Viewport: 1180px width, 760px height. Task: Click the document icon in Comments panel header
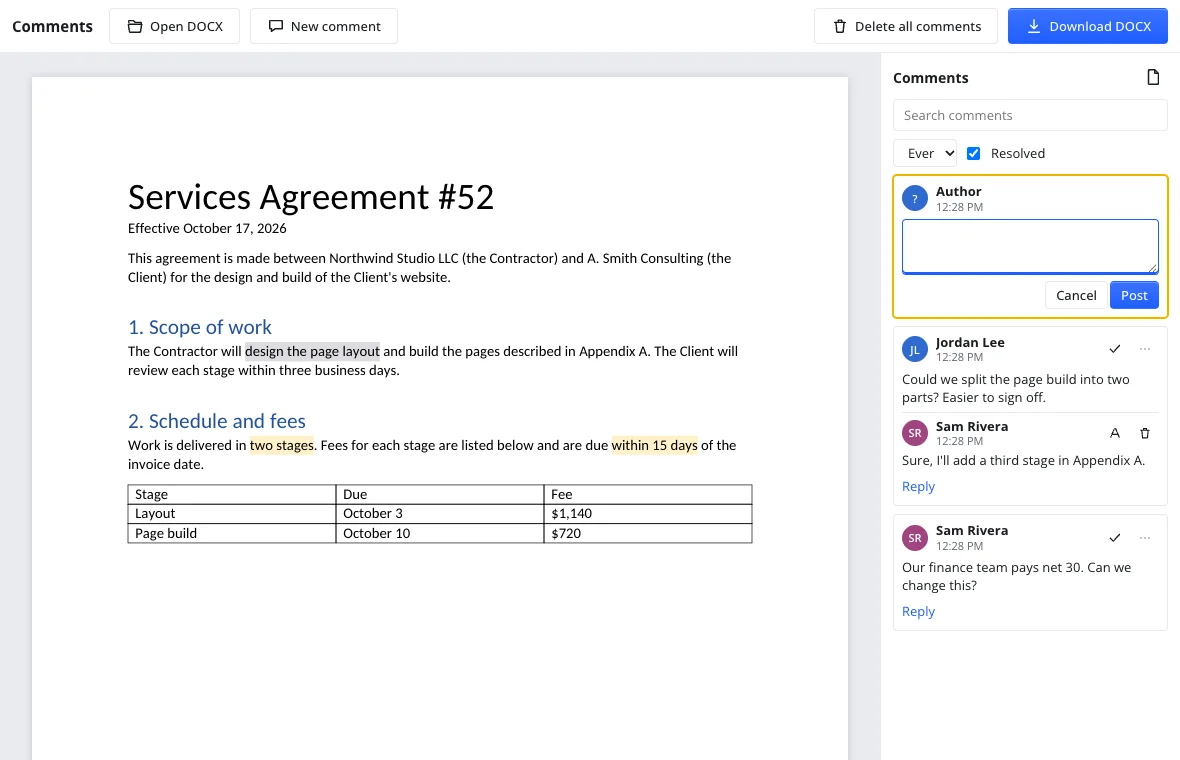(x=1152, y=78)
